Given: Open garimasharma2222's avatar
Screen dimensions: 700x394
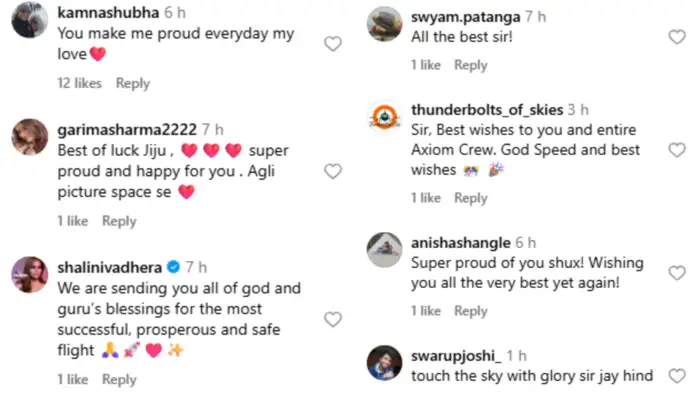Looking at the screenshot, I should click(29, 137).
